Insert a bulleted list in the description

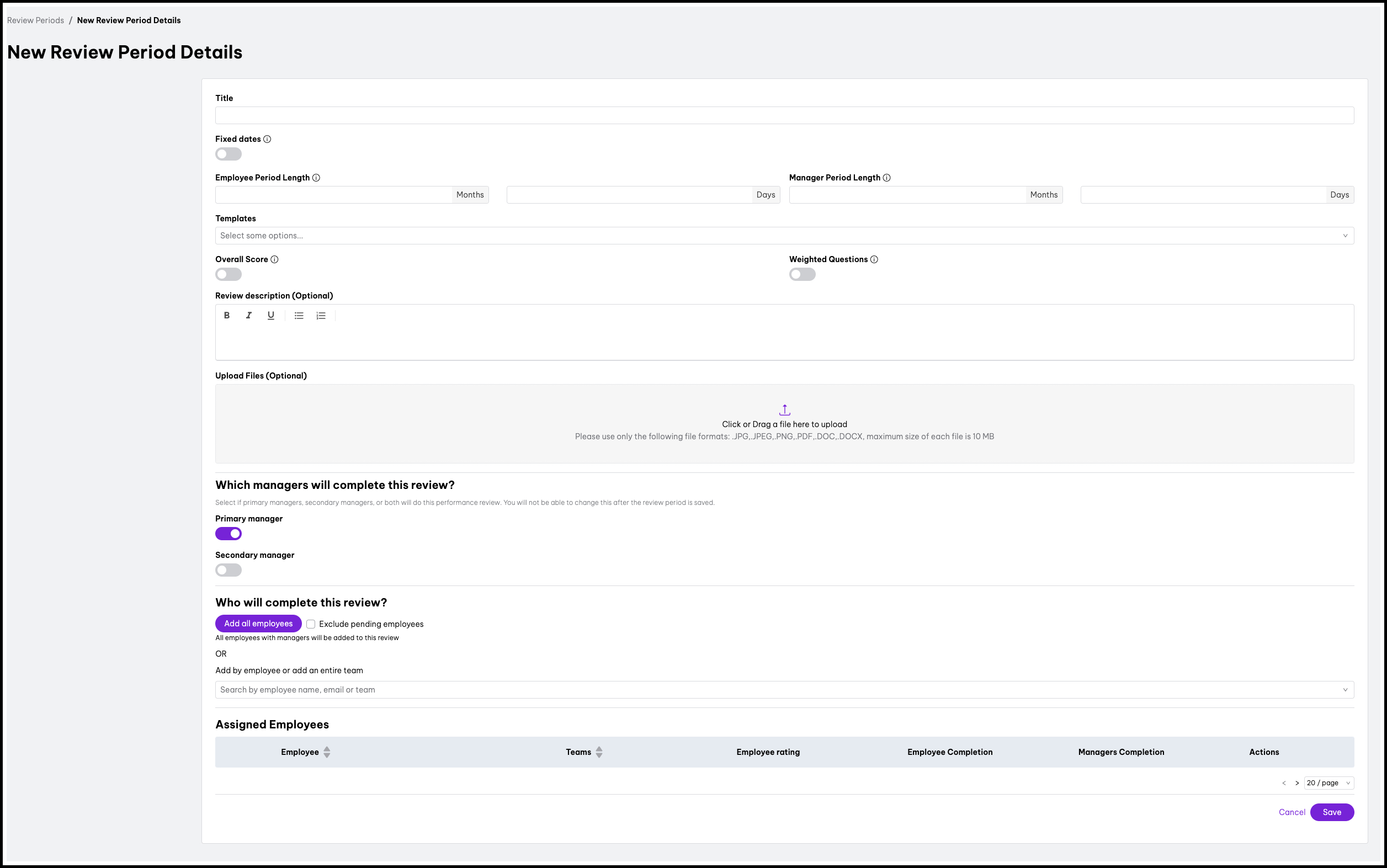click(x=299, y=315)
